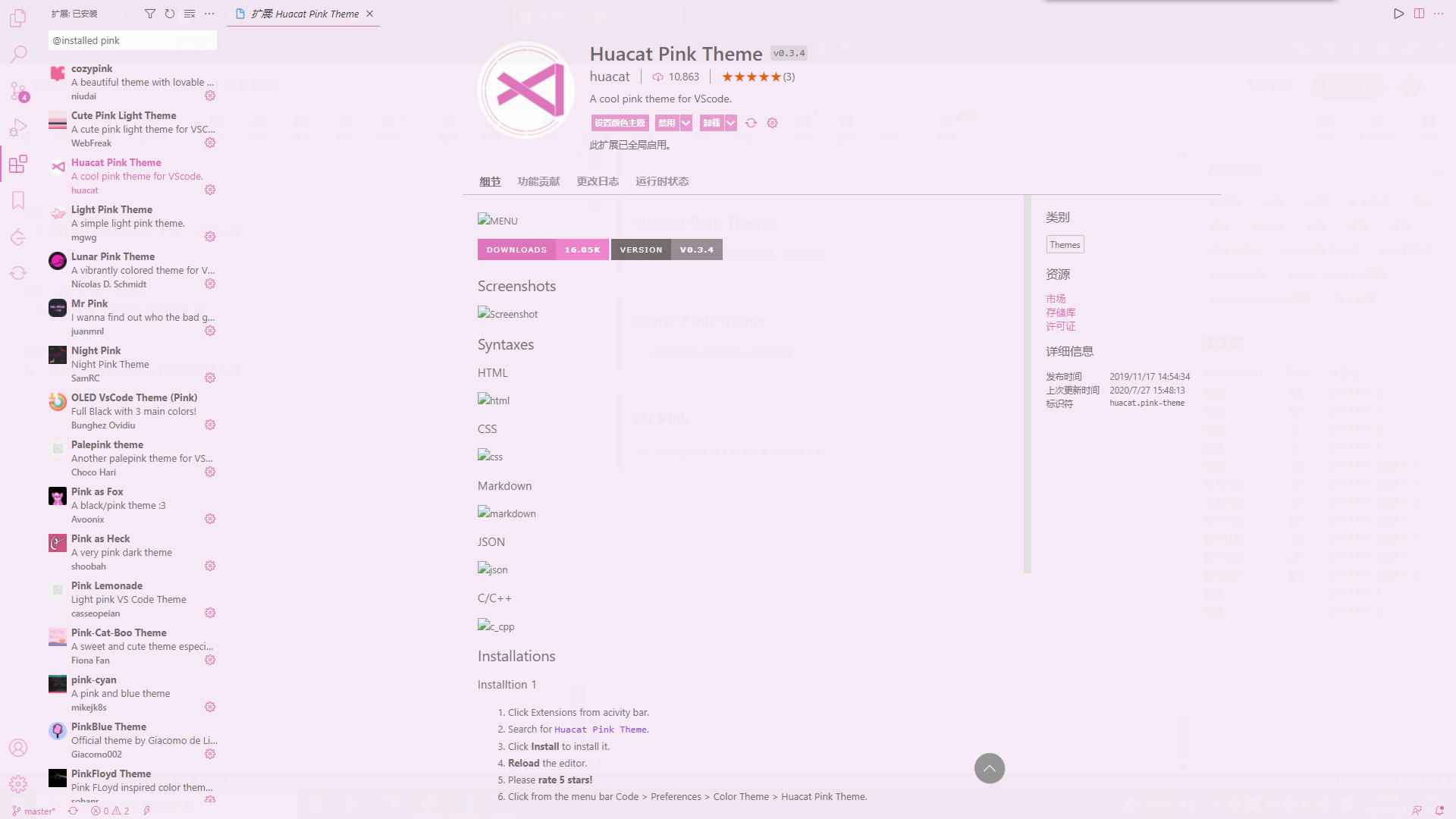1456x819 pixels.
Task: Expand the disable (禁用) dropdown arrow
Action: [x=686, y=123]
